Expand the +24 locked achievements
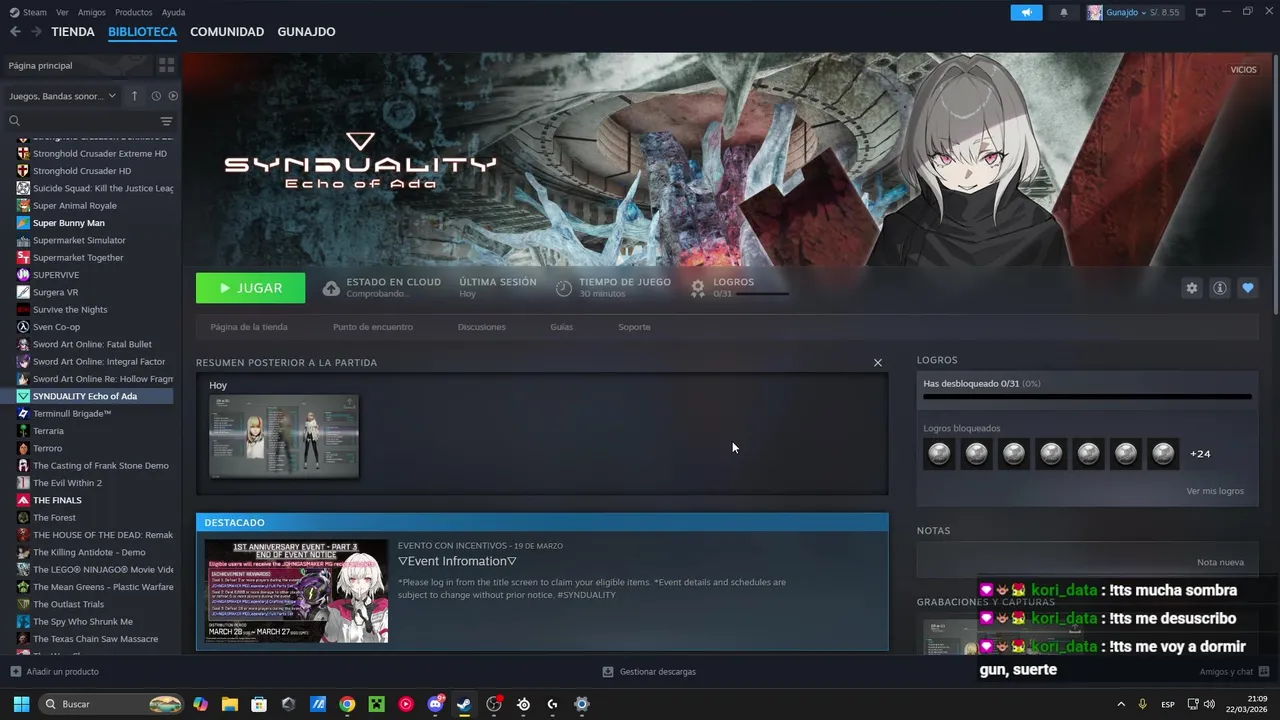The height and width of the screenshot is (720, 1280). coord(1200,454)
